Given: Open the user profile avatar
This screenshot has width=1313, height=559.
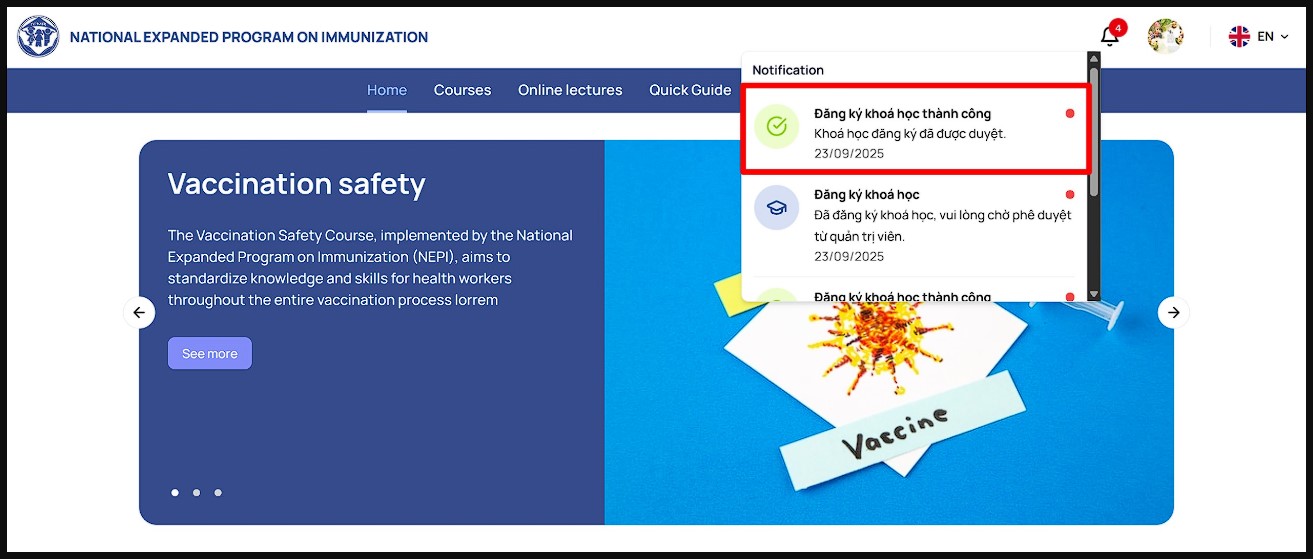Looking at the screenshot, I should [x=1165, y=36].
